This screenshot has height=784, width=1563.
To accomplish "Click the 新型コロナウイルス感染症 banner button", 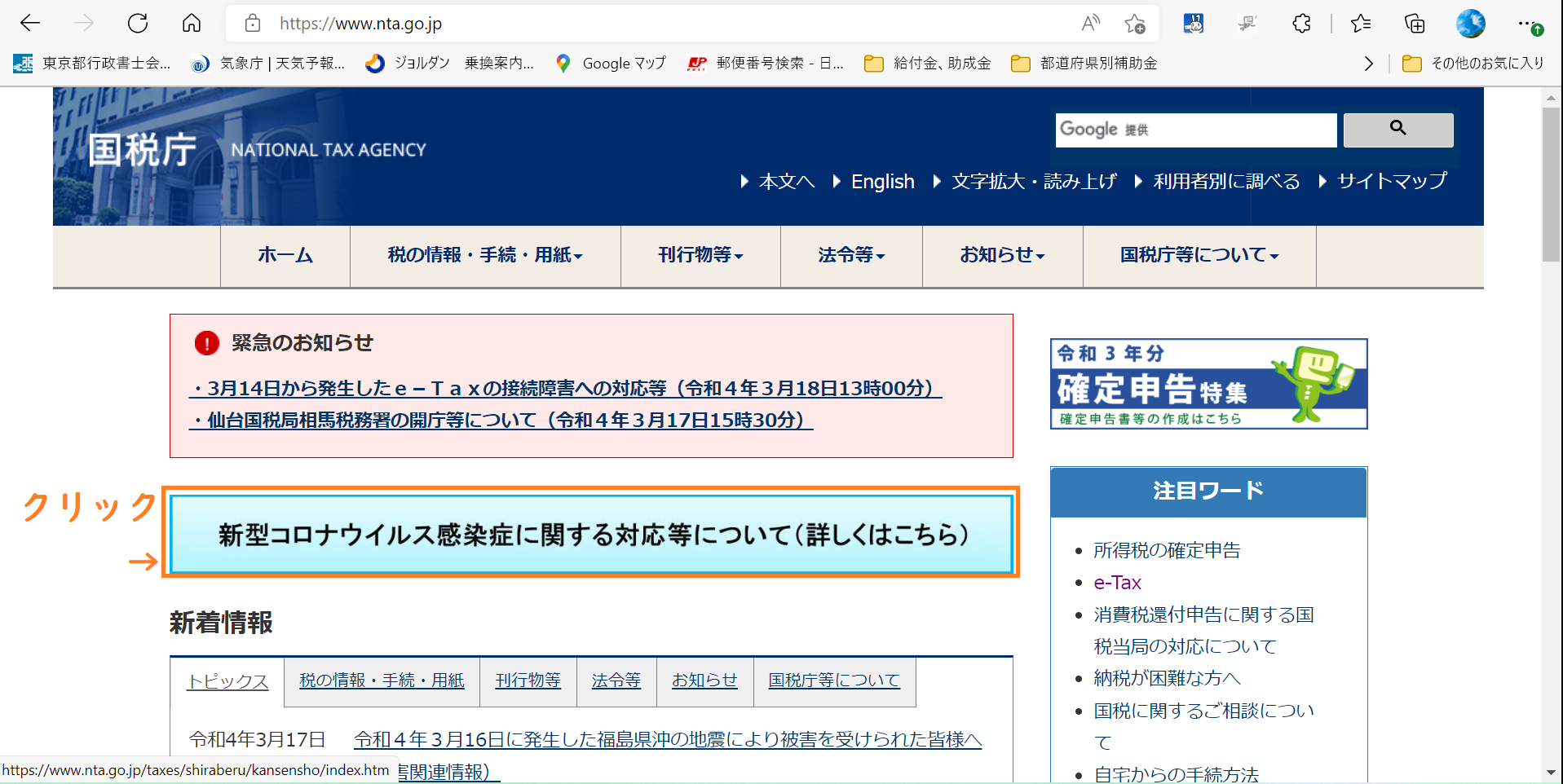I will (x=591, y=534).
